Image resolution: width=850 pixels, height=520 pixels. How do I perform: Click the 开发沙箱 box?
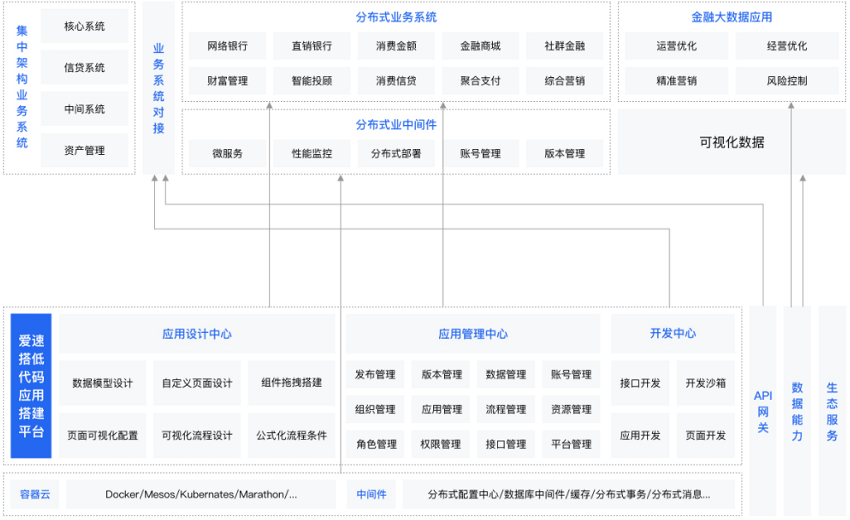(x=706, y=383)
